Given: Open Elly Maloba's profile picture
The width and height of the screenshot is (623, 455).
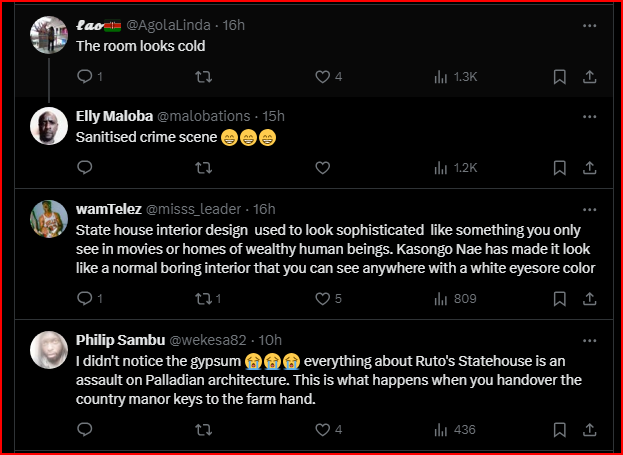Looking at the screenshot, I should pyautogui.click(x=49, y=126).
